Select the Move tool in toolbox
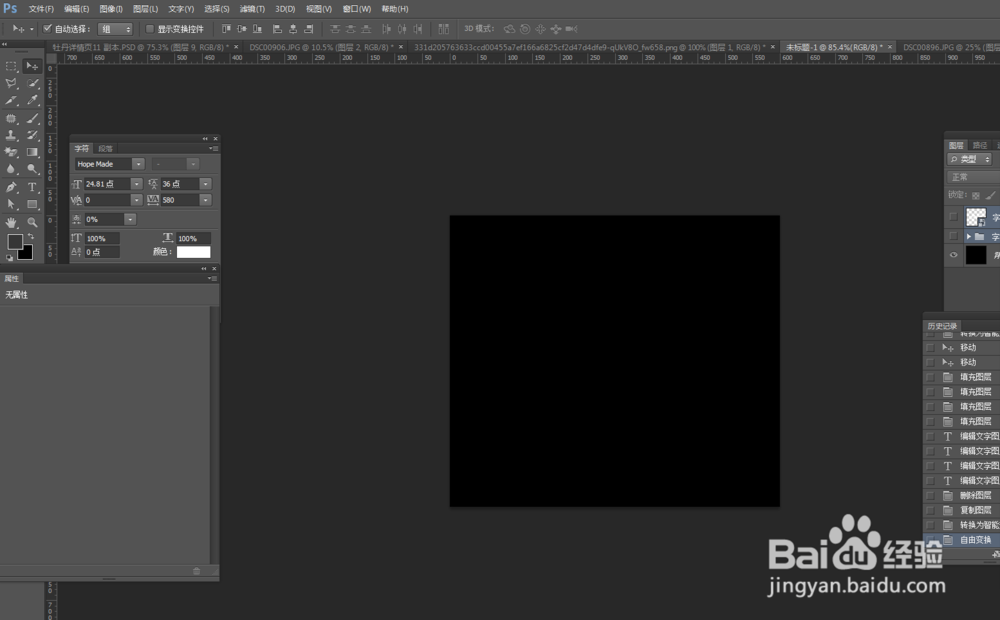This screenshot has width=1000, height=620. click(31, 66)
